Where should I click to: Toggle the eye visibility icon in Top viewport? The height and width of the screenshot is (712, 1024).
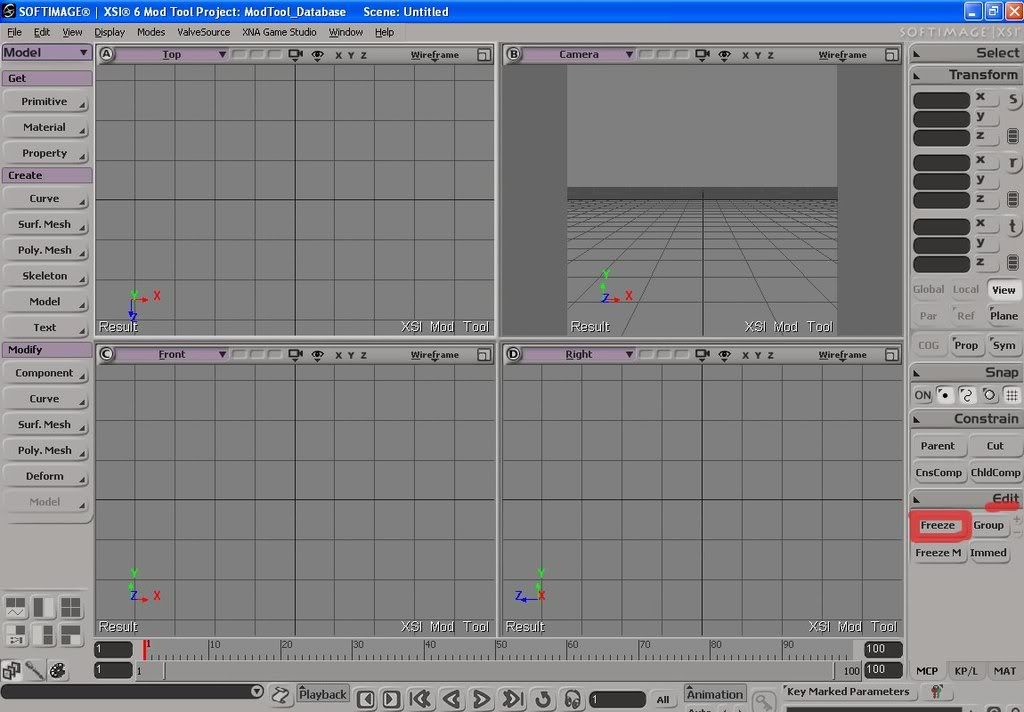317,55
